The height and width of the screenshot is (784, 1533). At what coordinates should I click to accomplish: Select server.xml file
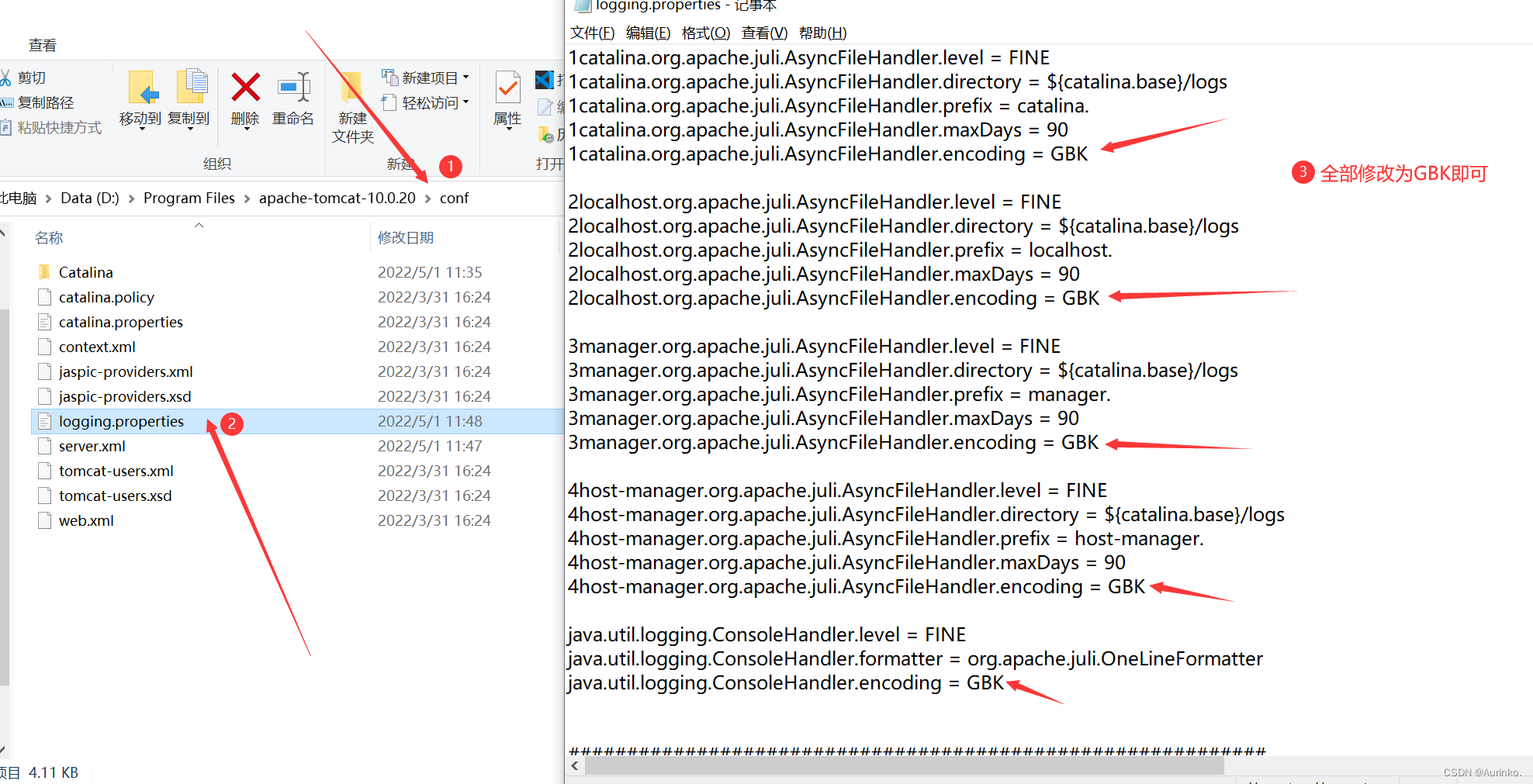click(92, 446)
